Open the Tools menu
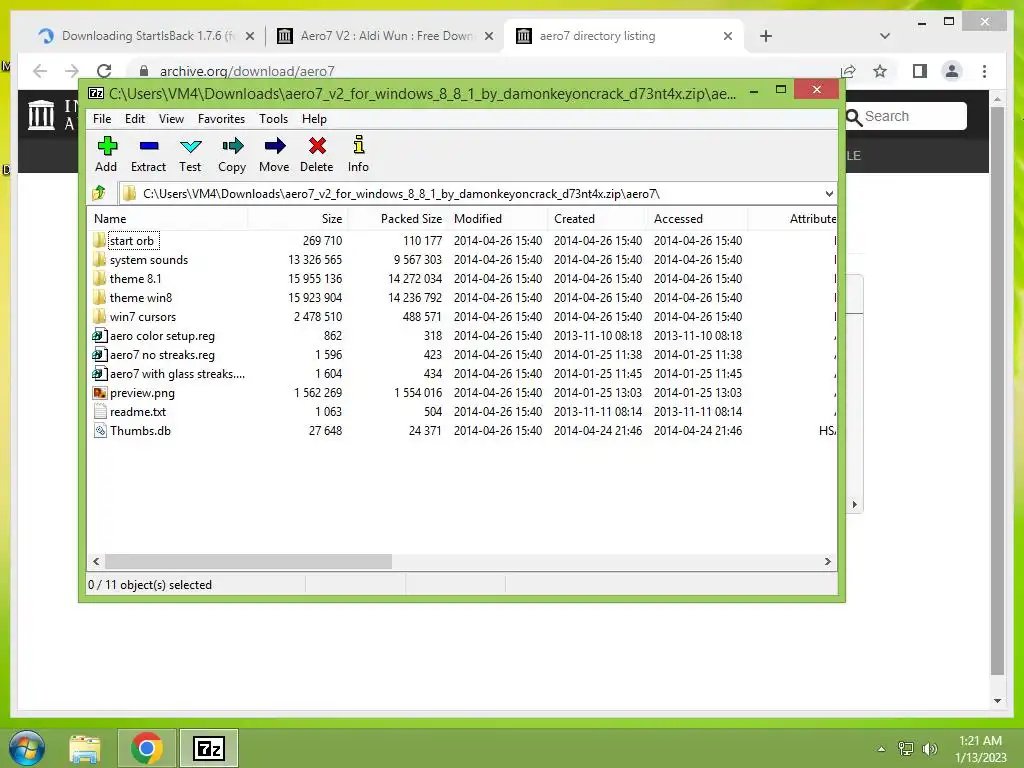 pyautogui.click(x=273, y=119)
